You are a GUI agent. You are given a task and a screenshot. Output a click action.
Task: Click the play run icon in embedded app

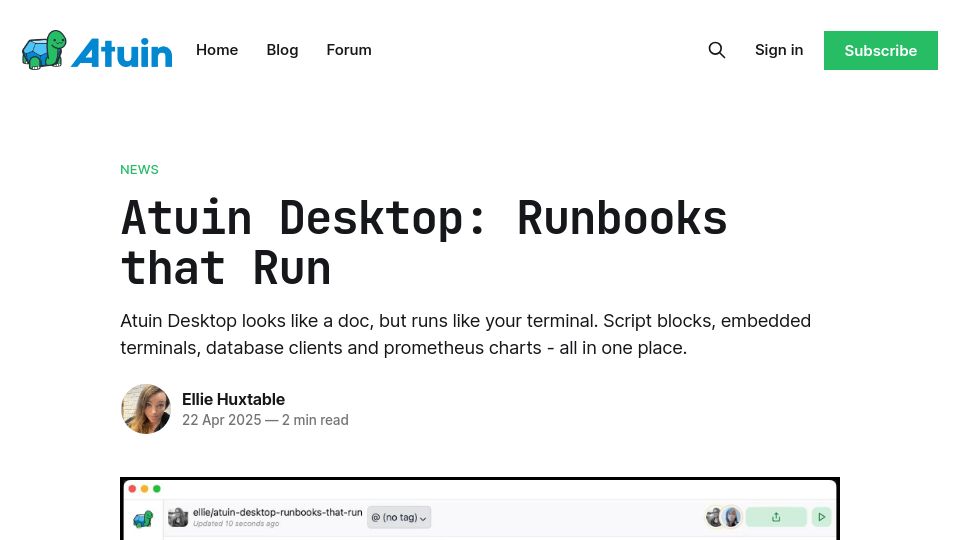click(x=821, y=517)
